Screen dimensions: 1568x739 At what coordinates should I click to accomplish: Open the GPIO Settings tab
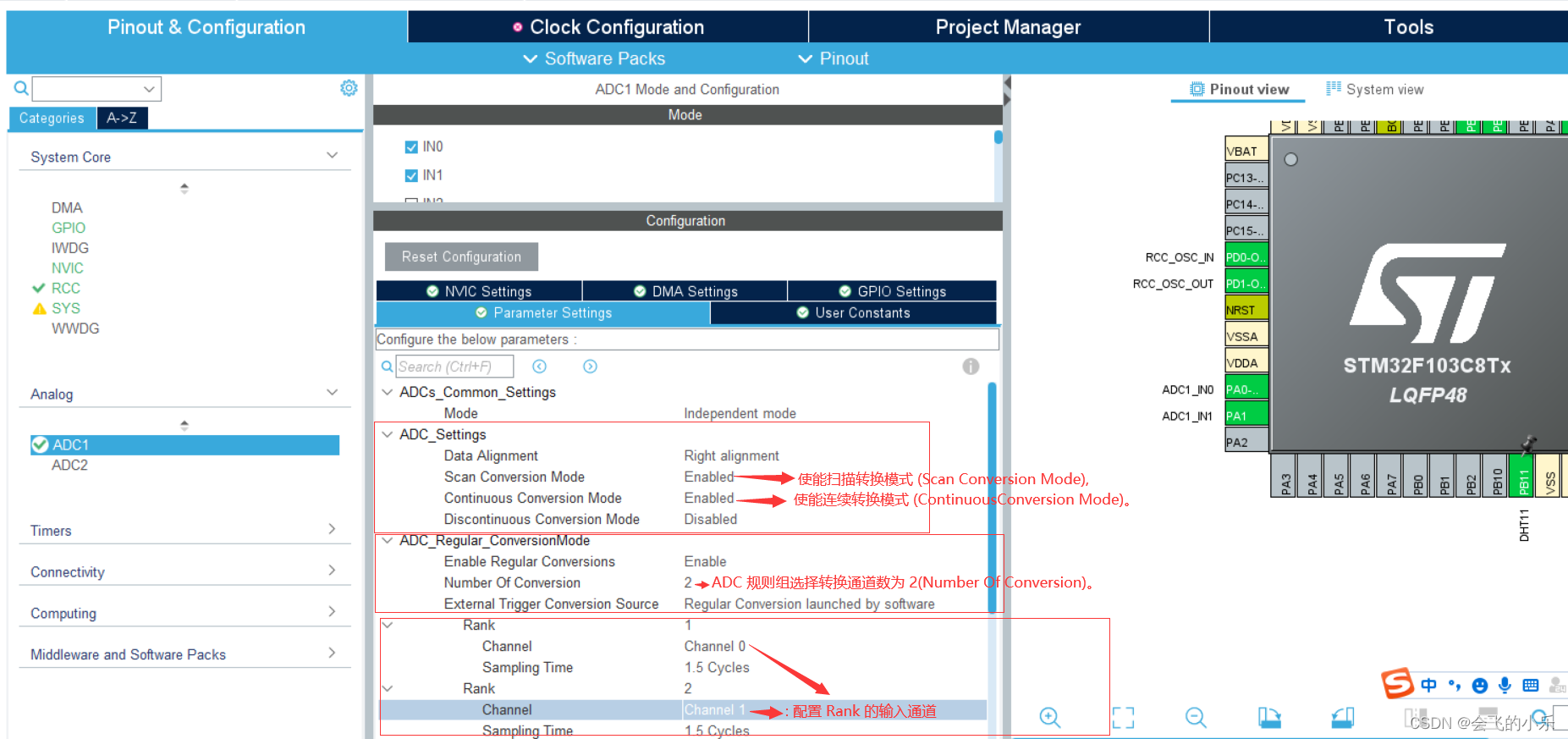coord(893,291)
